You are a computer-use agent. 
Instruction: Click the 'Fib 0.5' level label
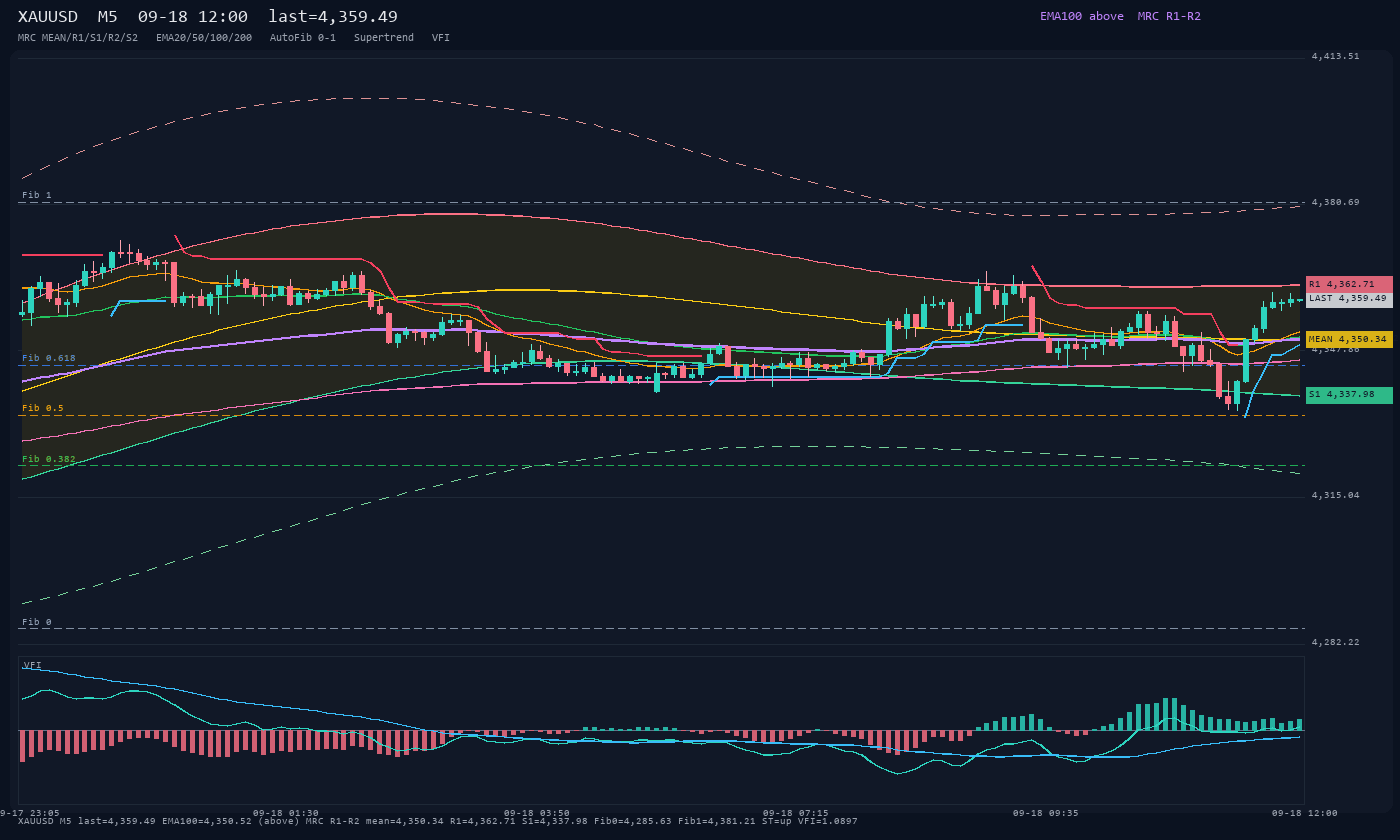pyautogui.click(x=43, y=408)
